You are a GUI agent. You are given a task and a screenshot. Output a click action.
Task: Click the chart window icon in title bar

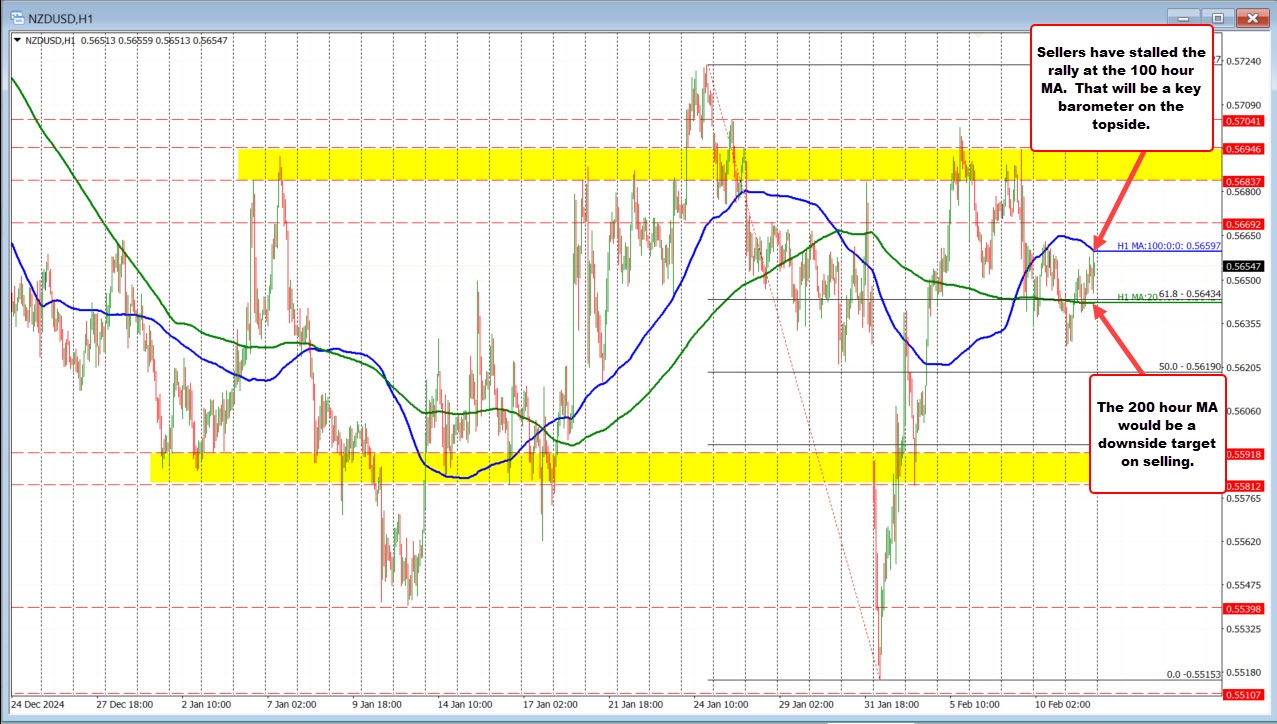point(16,18)
